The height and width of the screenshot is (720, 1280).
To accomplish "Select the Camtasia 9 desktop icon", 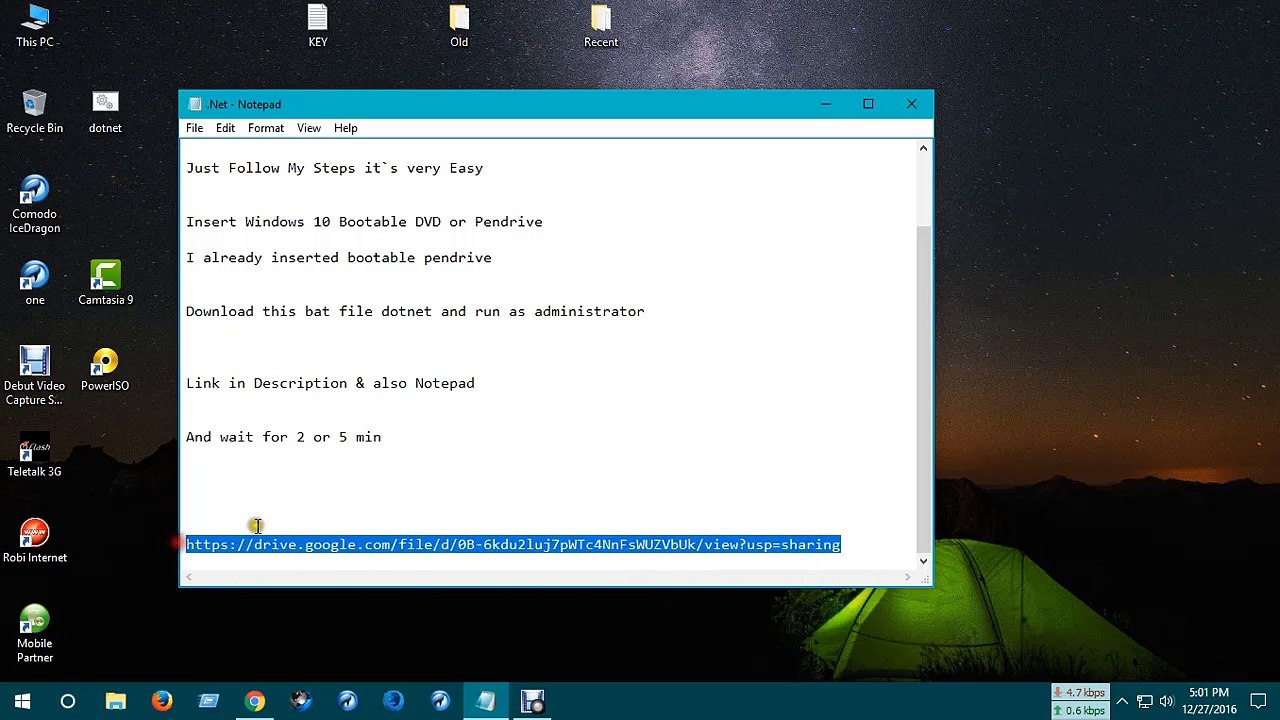I will click(105, 284).
